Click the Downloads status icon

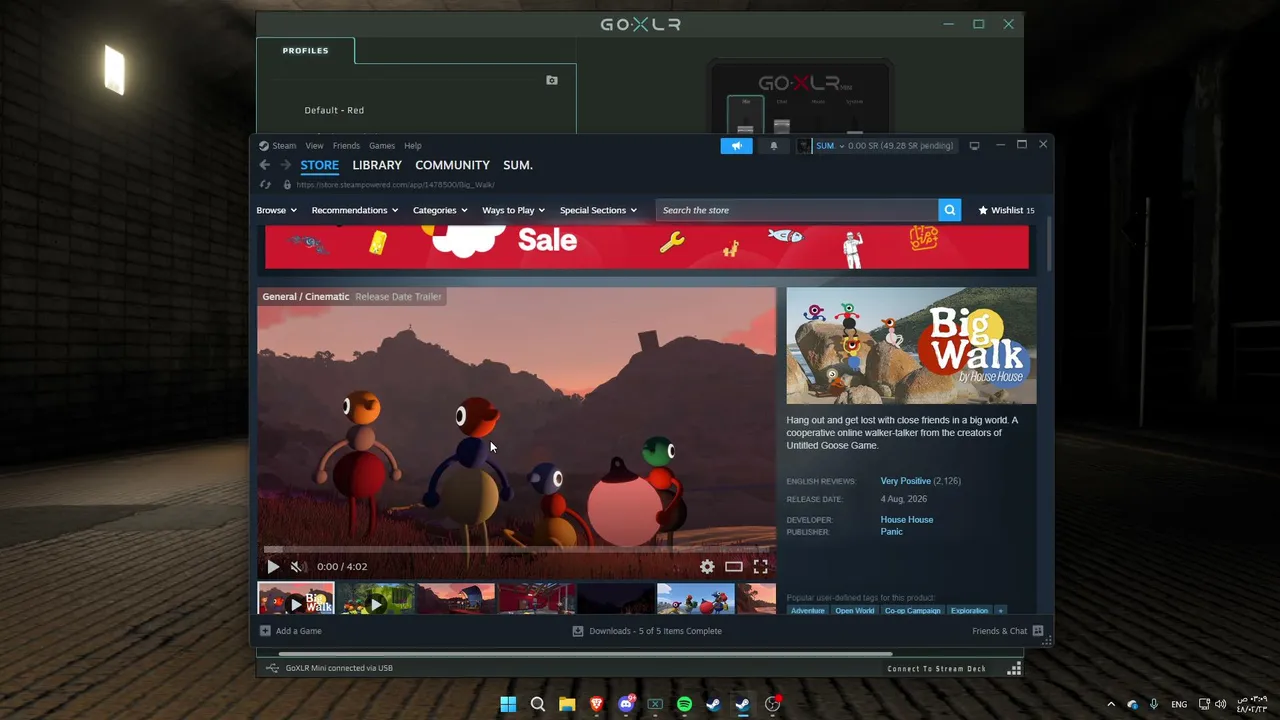coord(578,631)
